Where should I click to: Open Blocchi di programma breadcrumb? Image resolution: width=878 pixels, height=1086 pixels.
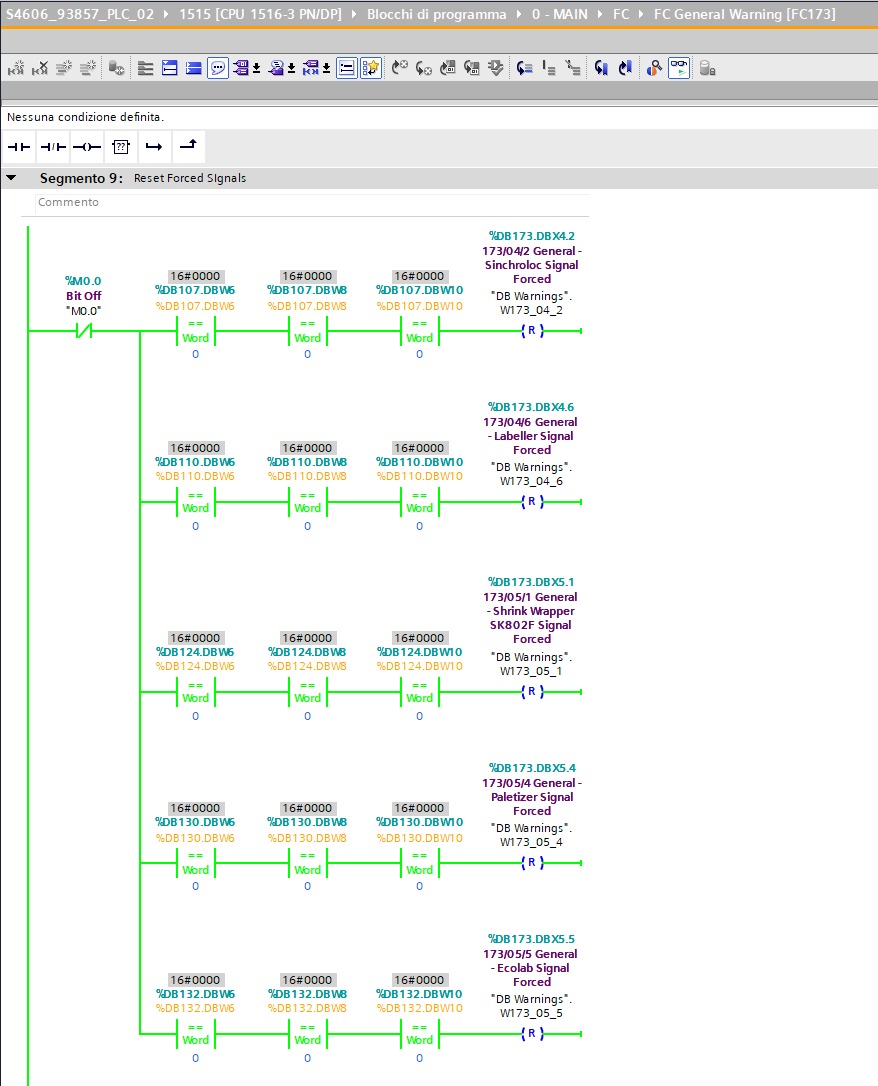(x=436, y=14)
